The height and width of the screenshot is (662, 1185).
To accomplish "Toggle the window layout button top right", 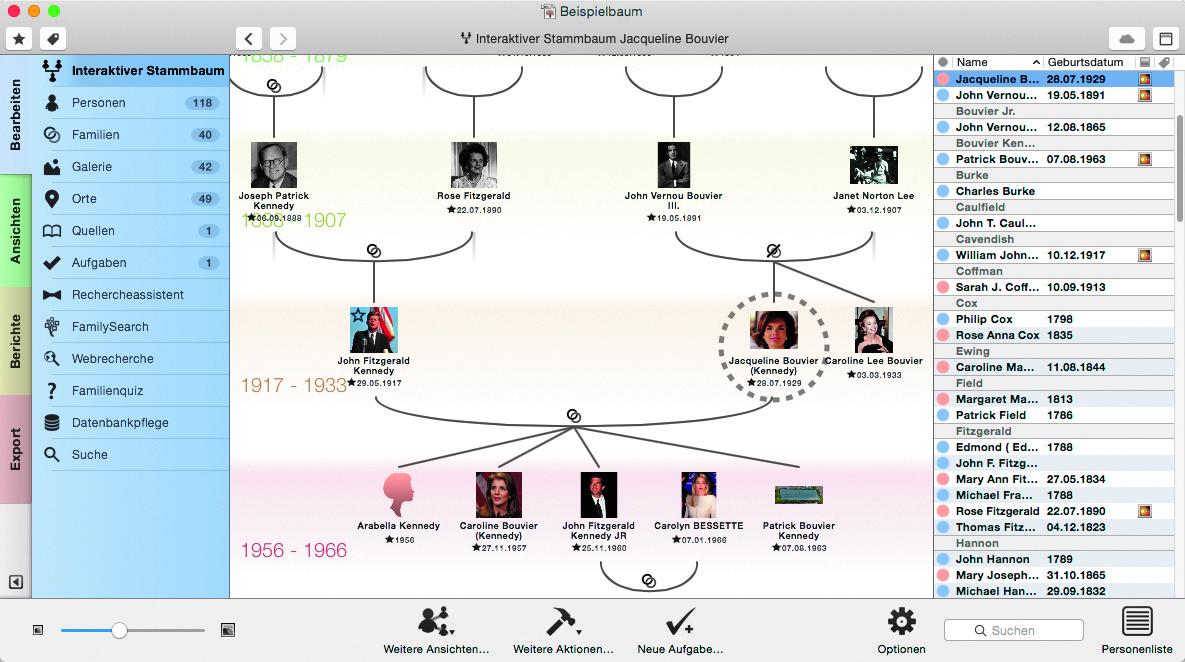I will click(x=1164, y=39).
